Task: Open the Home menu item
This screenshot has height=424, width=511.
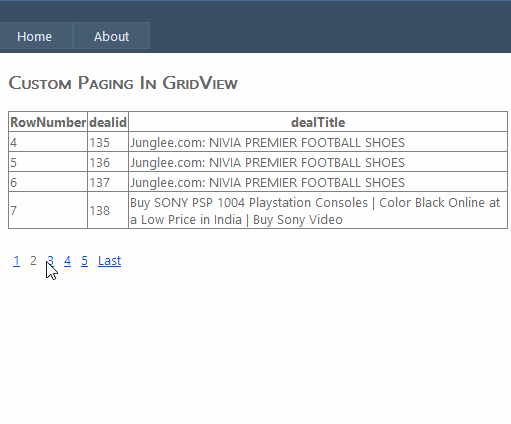Action: click(34, 36)
